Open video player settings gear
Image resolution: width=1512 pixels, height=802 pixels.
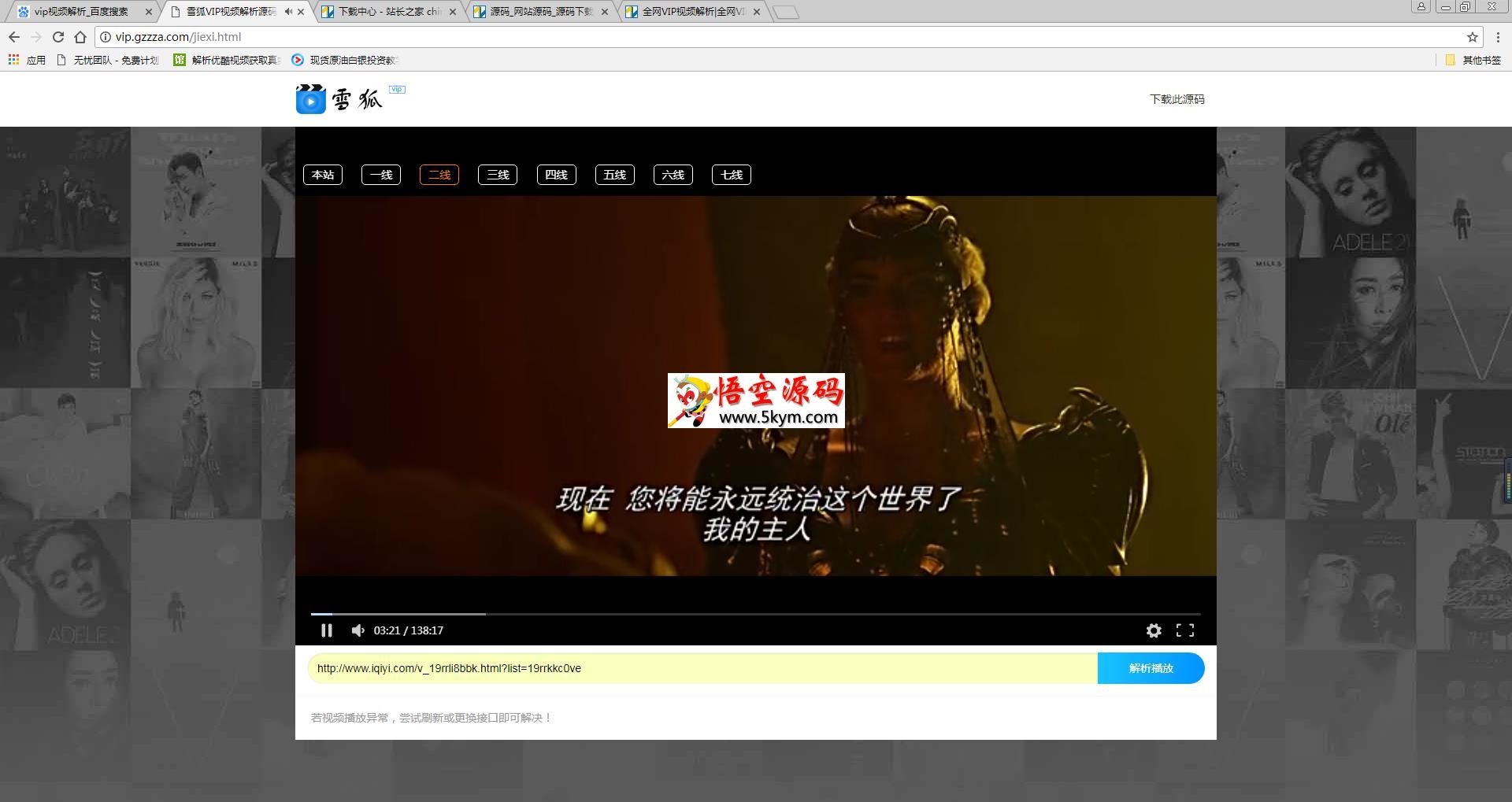tap(1154, 630)
